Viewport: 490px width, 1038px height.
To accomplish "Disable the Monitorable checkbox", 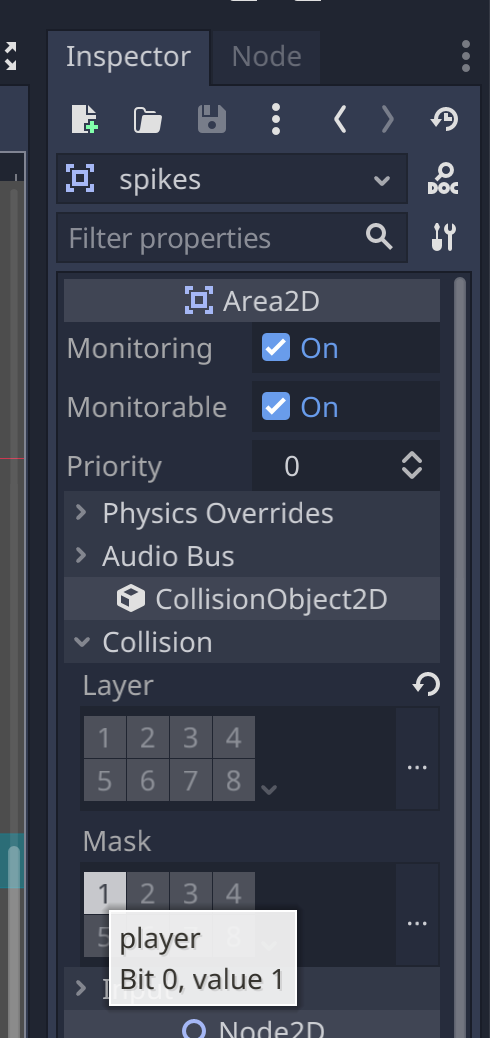I will [275, 406].
